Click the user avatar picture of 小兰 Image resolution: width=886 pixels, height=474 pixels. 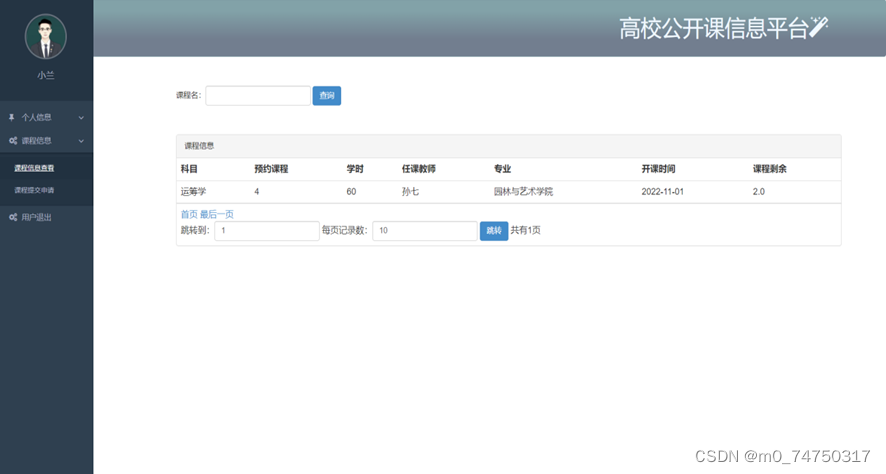(46, 37)
